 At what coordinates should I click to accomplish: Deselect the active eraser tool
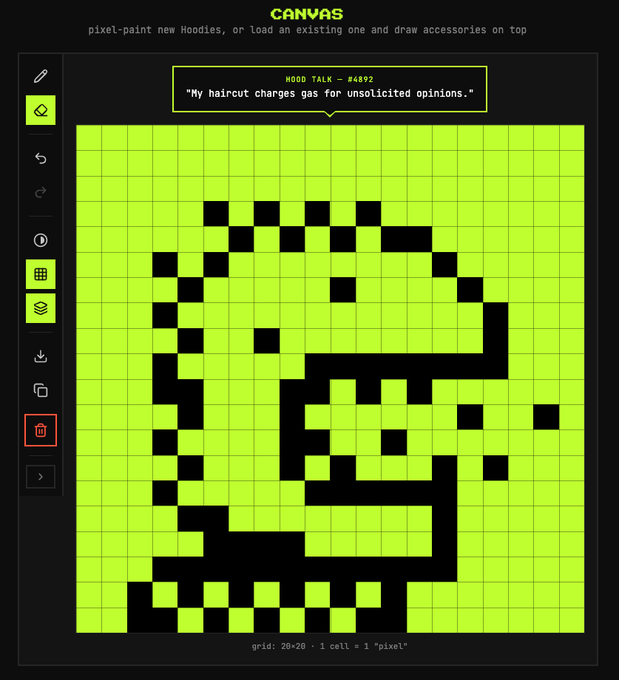click(x=40, y=110)
